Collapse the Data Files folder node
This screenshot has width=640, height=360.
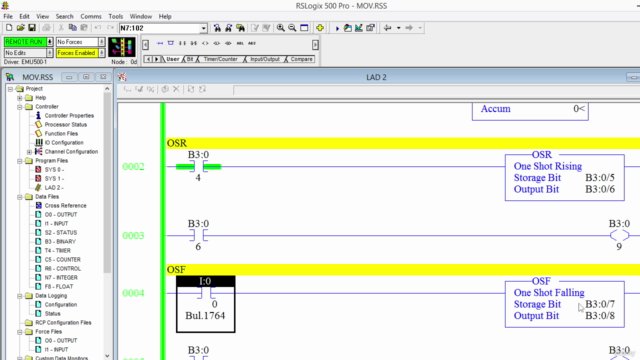click(20, 197)
